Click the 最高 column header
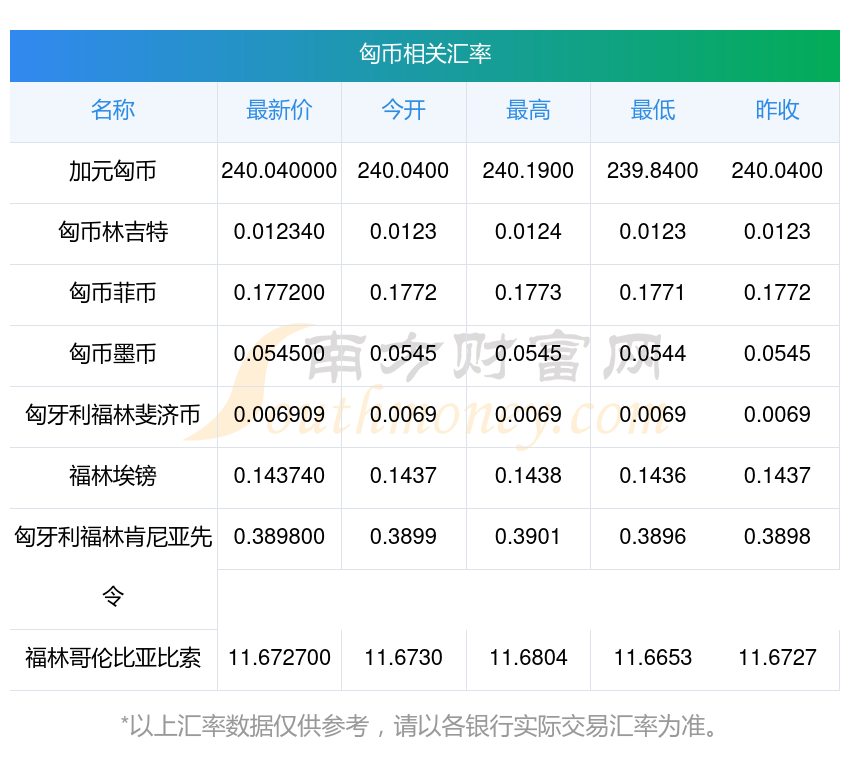Image resolution: width=850 pixels, height=757 pixels. [x=528, y=111]
